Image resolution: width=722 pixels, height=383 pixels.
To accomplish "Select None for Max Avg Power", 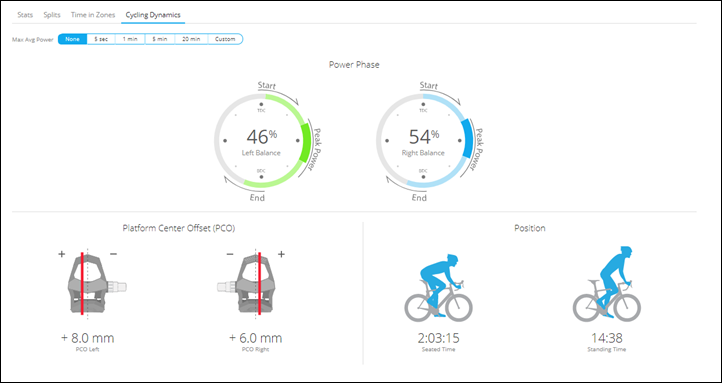I will point(72,39).
